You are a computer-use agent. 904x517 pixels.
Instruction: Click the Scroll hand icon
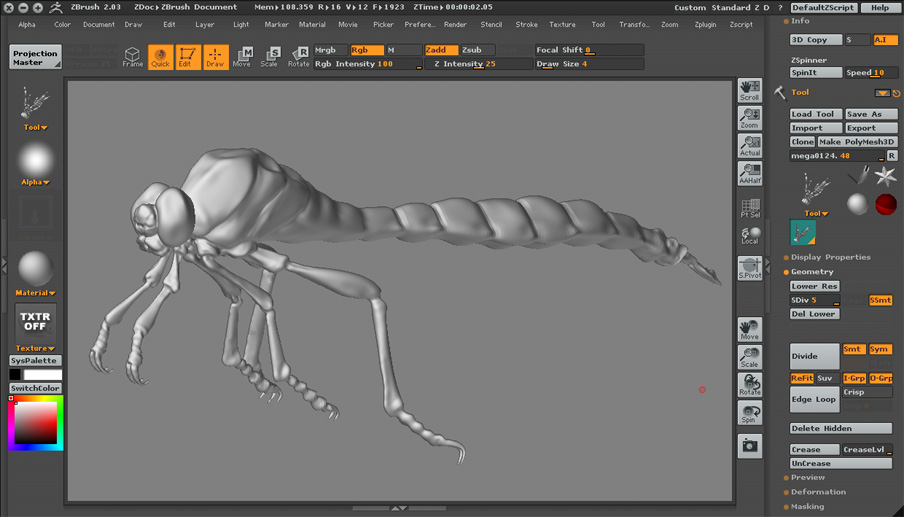click(749, 90)
